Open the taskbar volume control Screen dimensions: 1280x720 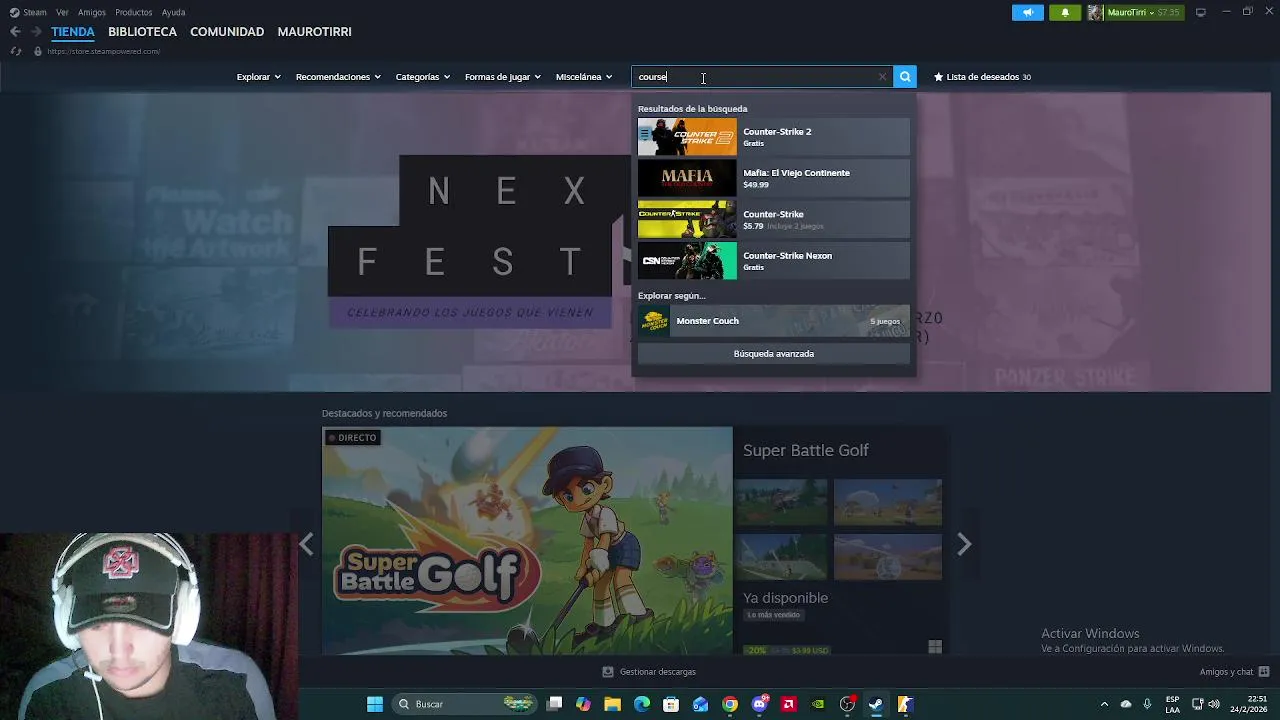(1214, 704)
